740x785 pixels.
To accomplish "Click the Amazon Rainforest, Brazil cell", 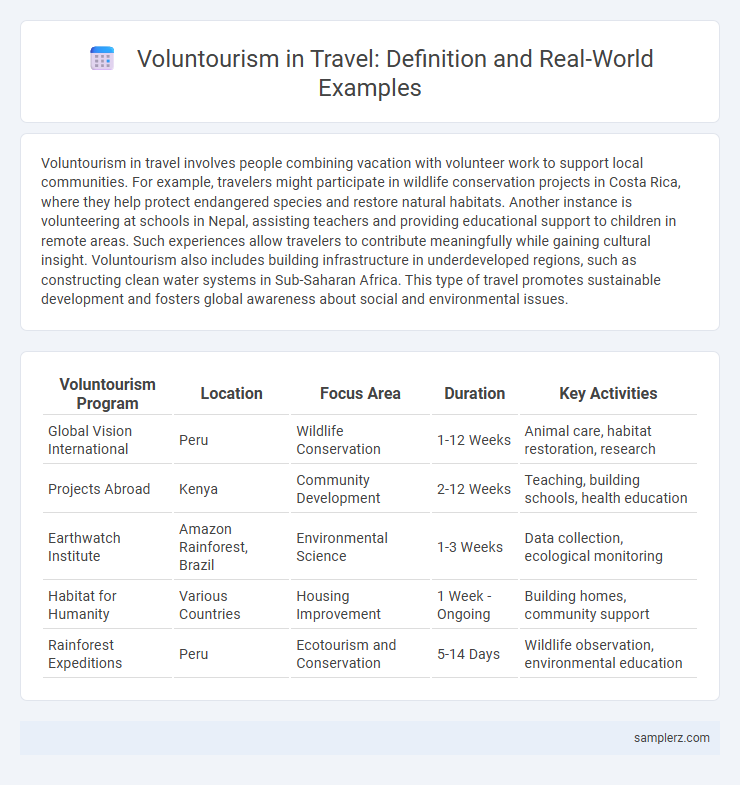I will pos(231,547).
